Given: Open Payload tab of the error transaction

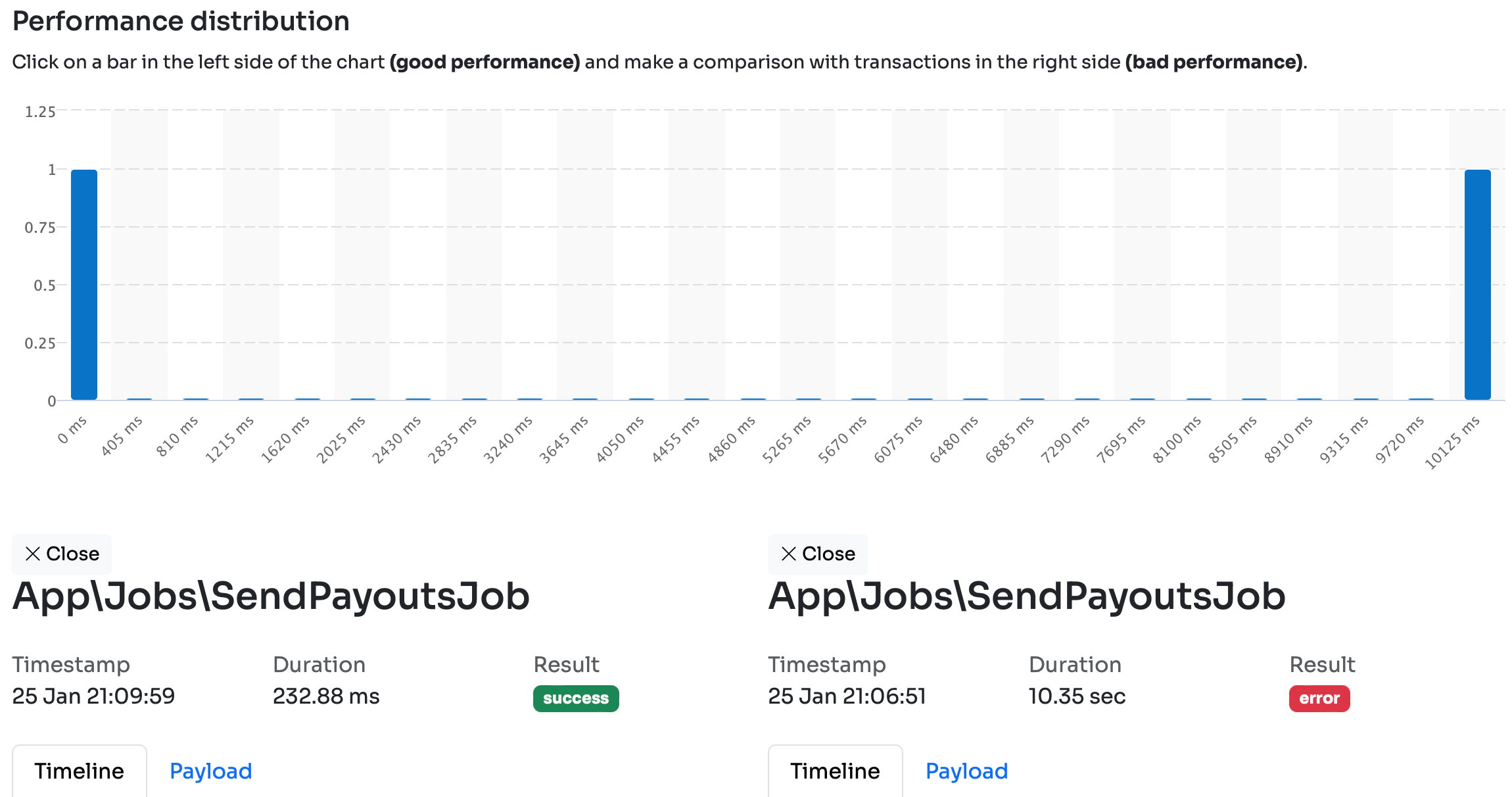Looking at the screenshot, I should pos(967,771).
